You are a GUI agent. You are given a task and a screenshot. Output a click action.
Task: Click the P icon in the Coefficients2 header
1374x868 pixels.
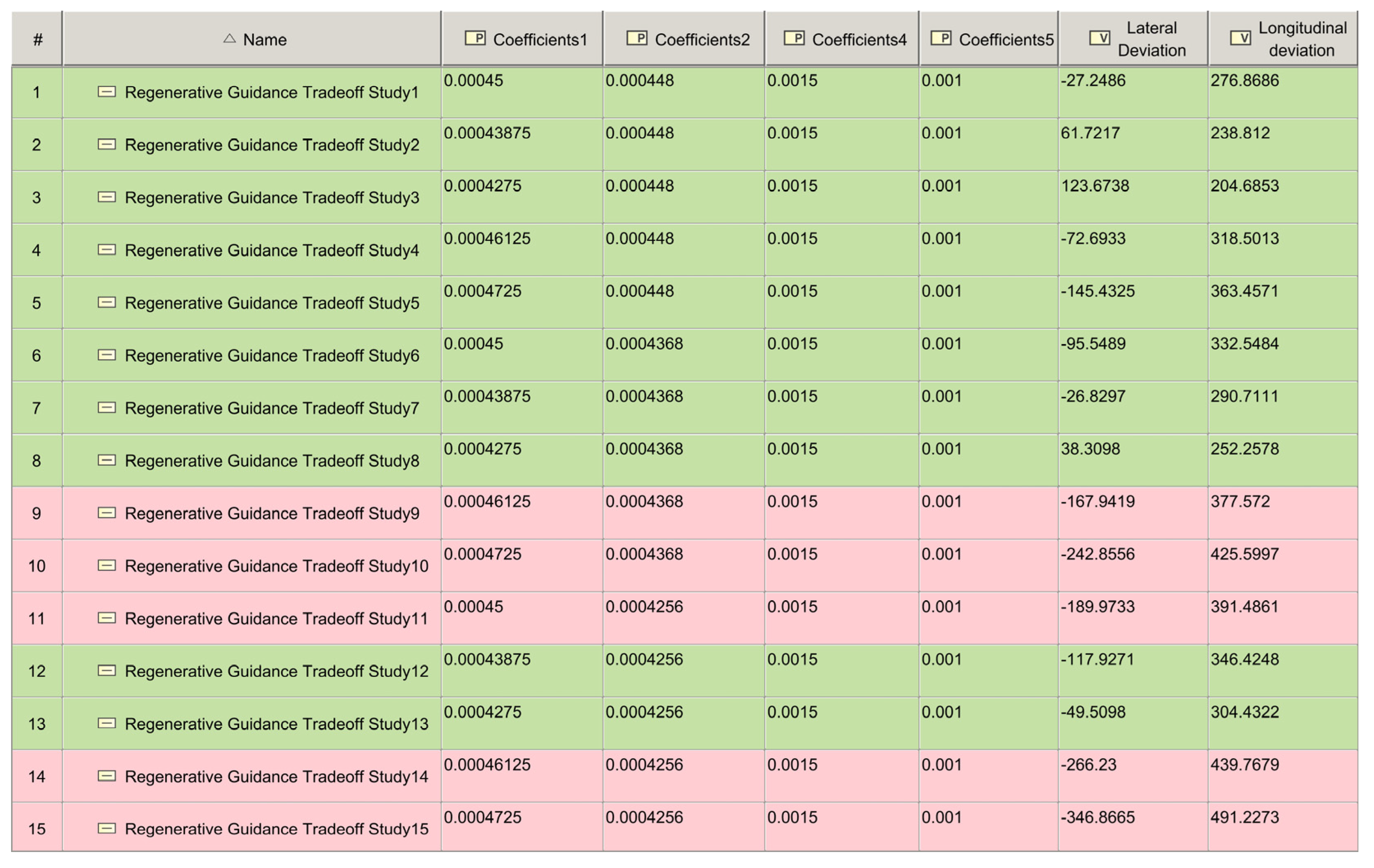(x=637, y=38)
